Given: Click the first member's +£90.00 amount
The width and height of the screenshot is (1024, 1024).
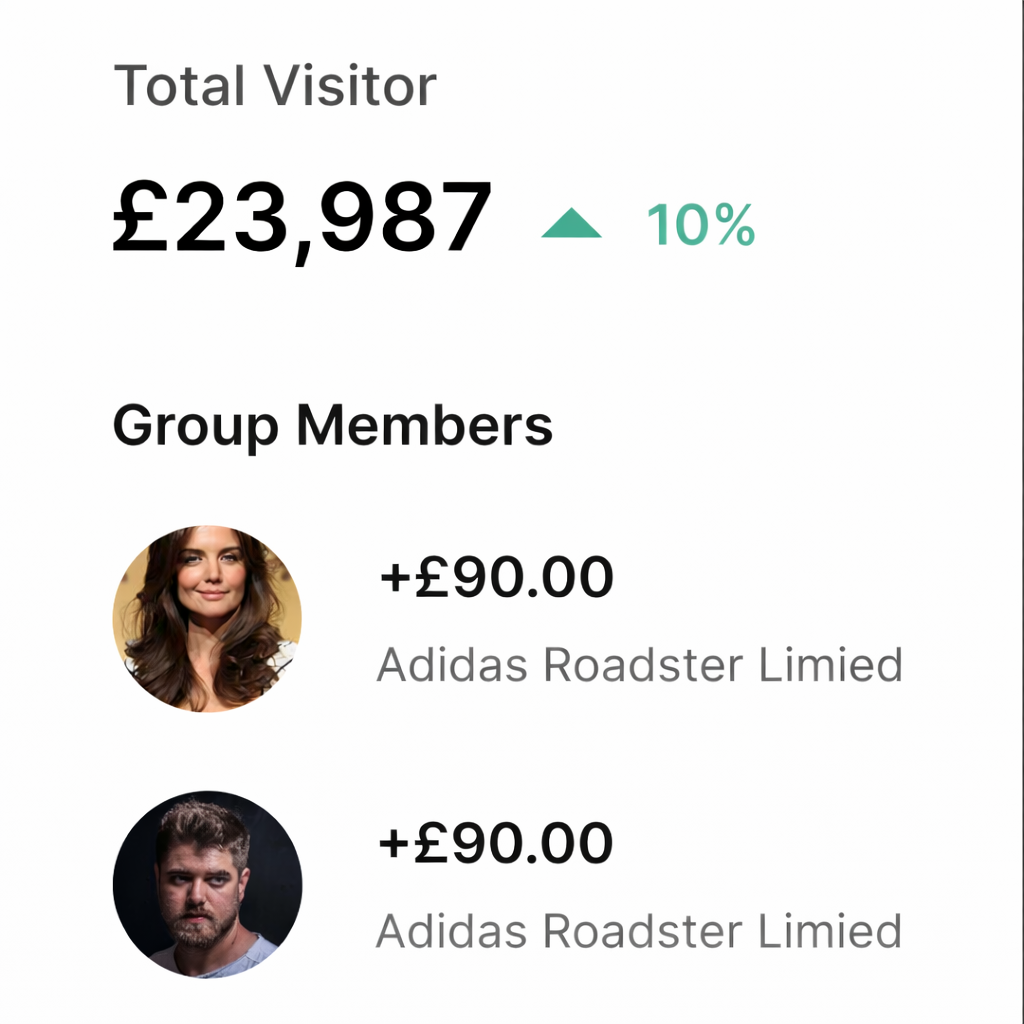Looking at the screenshot, I should click(496, 578).
